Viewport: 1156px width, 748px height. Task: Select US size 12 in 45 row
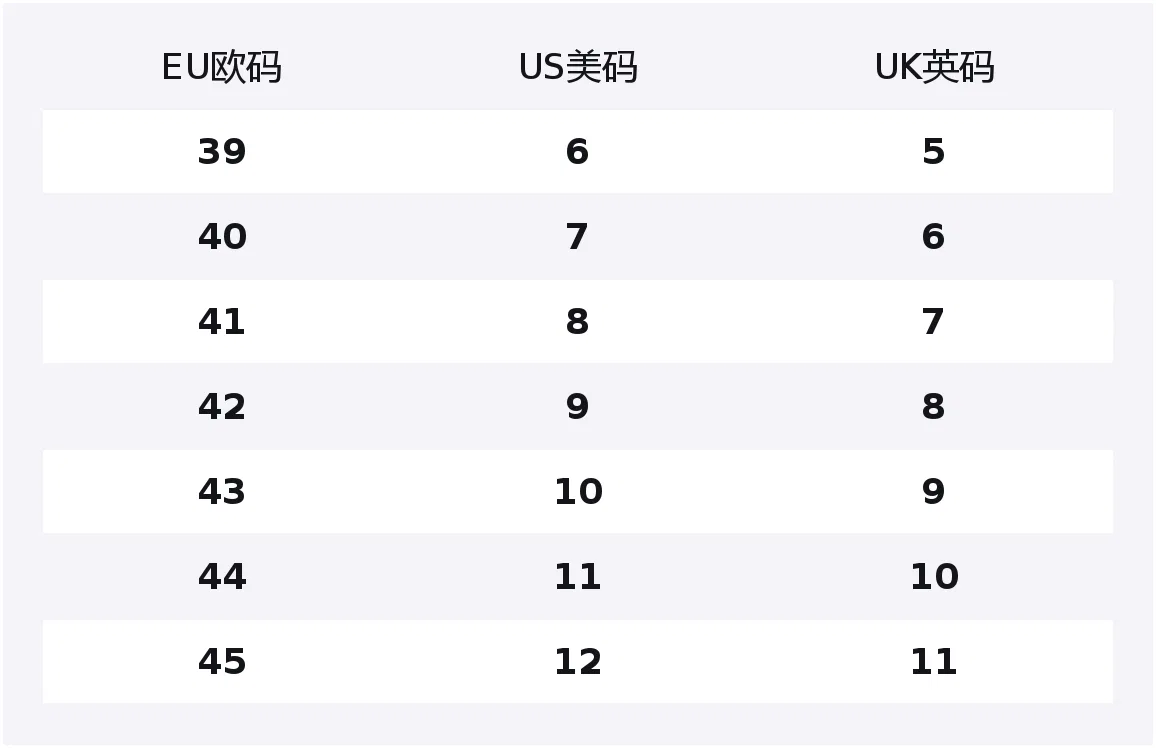[x=578, y=662]
